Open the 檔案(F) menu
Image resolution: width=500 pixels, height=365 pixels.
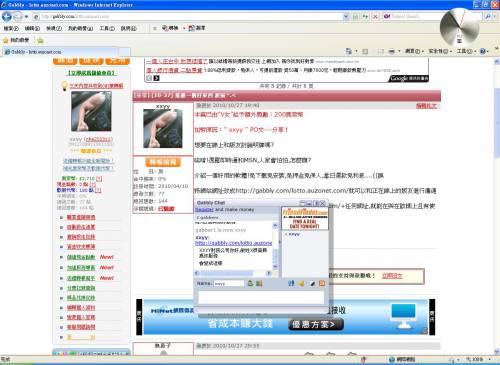[11, 29]
